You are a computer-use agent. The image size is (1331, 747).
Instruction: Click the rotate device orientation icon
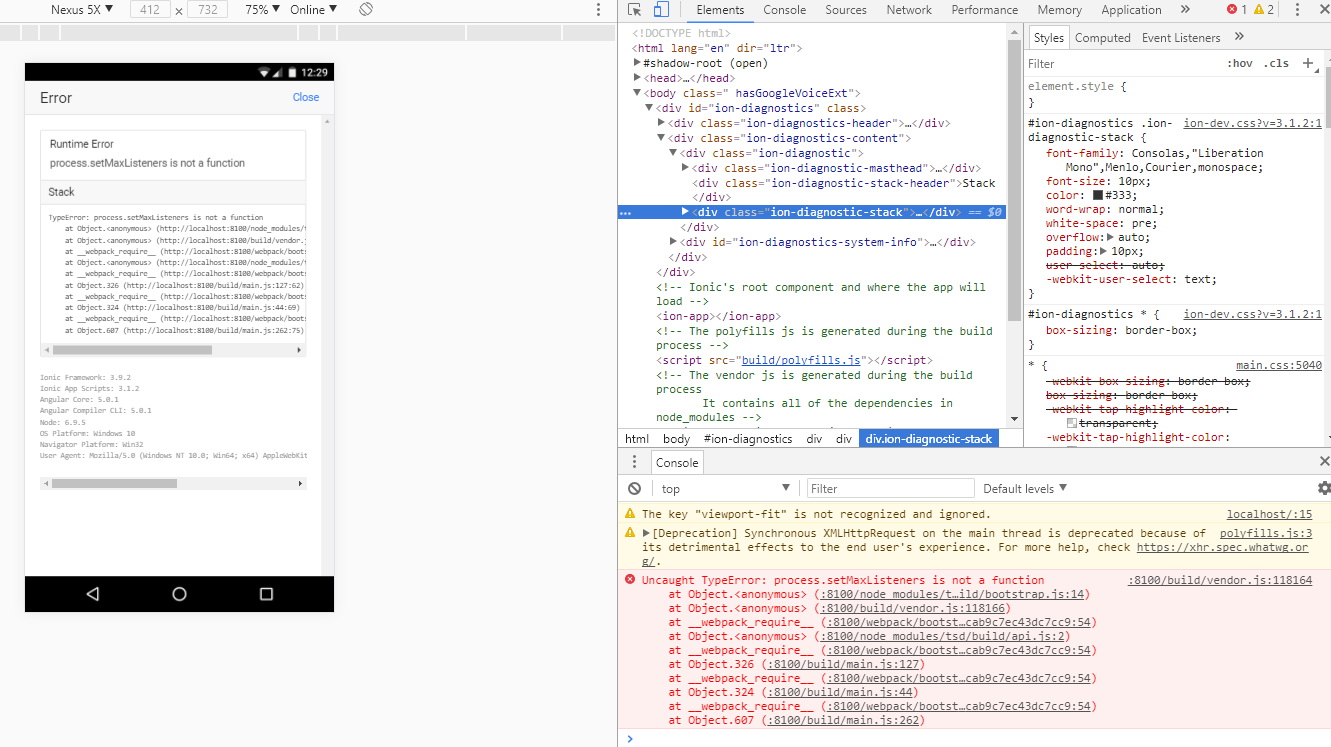coord(366,9)
